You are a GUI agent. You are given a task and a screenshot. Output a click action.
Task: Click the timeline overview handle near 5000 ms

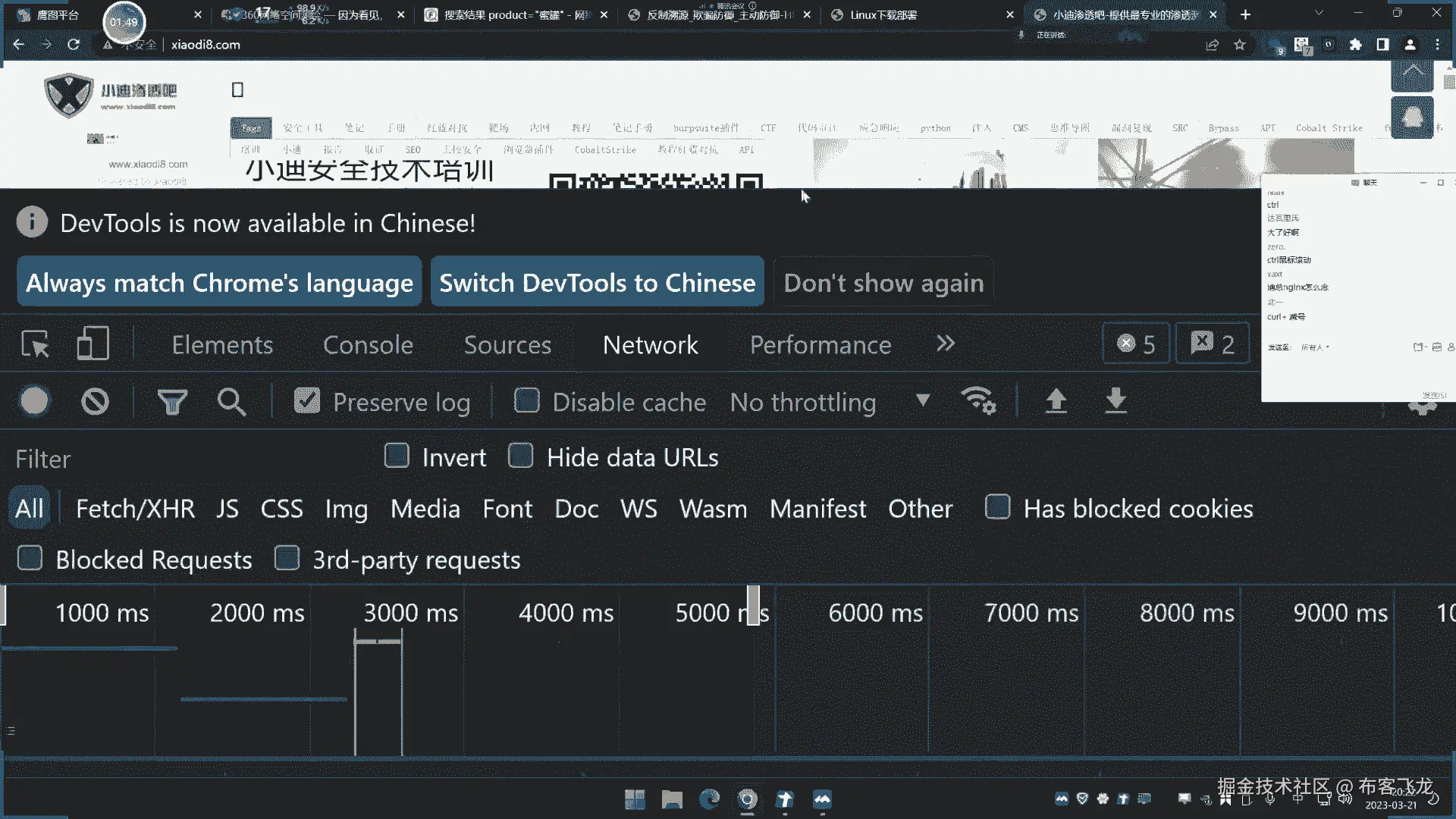coord(753,606)
